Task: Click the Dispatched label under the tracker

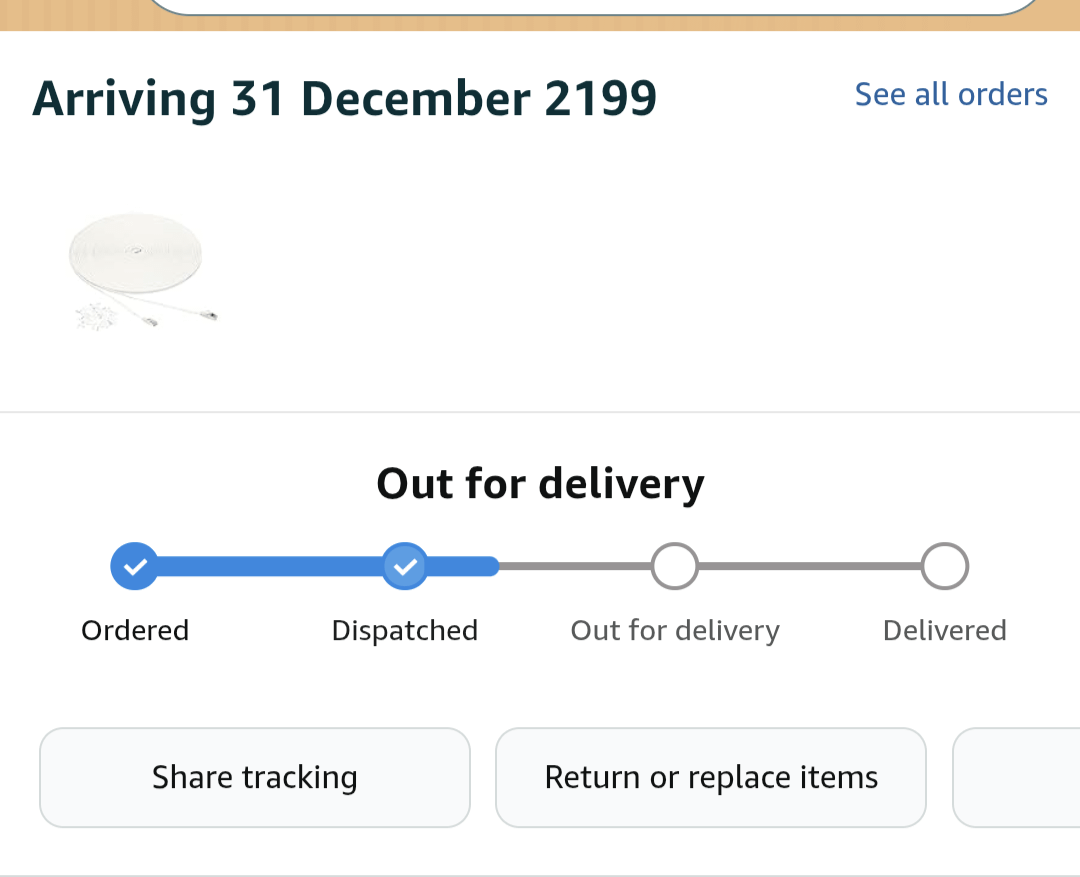Action: click(x=405, y=631)
